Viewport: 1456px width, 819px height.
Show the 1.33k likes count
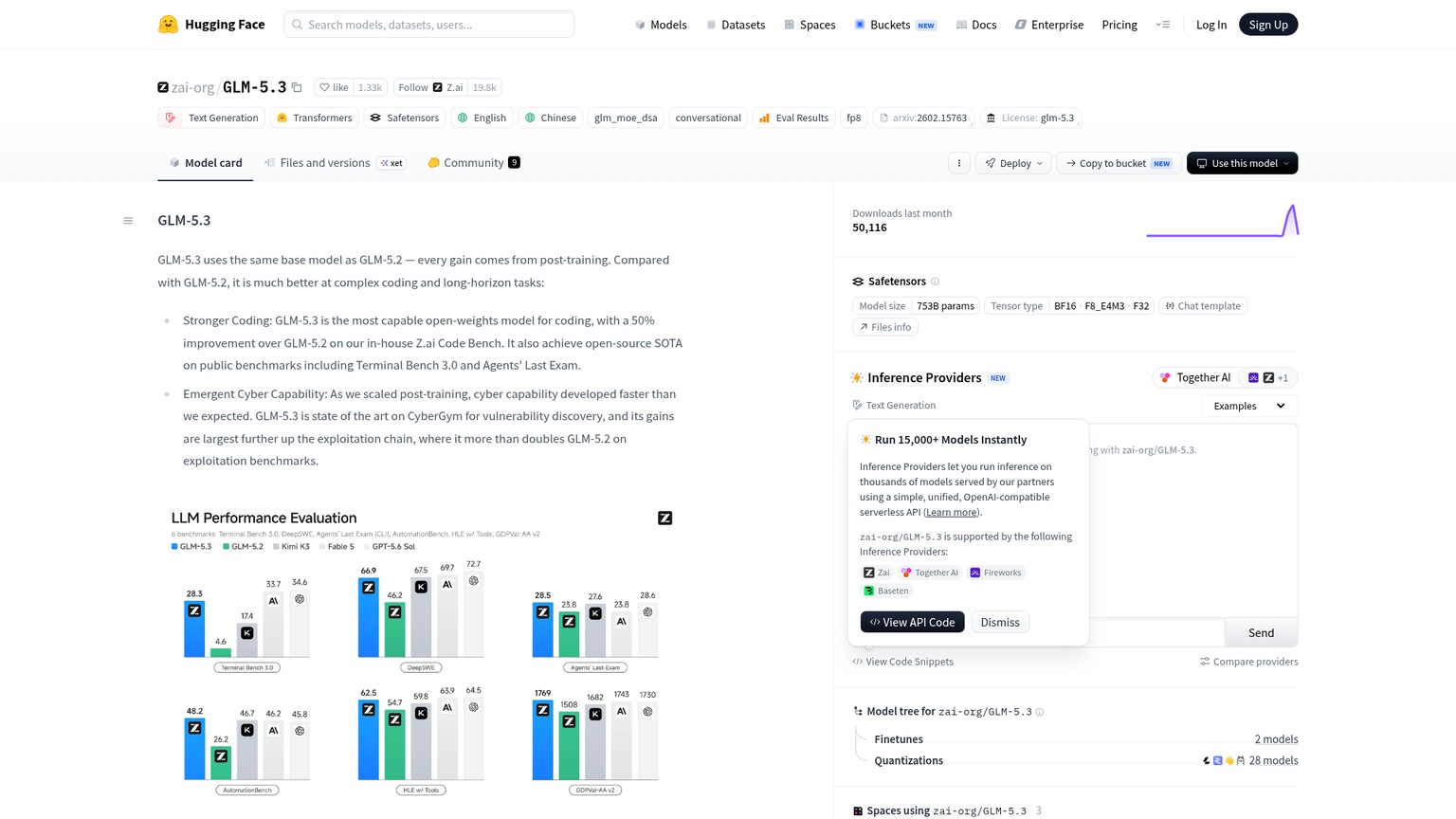tap(371, 87)
